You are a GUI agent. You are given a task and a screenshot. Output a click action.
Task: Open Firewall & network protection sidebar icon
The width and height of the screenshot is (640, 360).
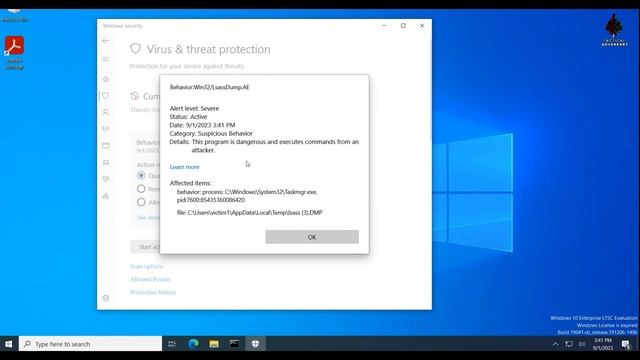[x=106, y=129]
